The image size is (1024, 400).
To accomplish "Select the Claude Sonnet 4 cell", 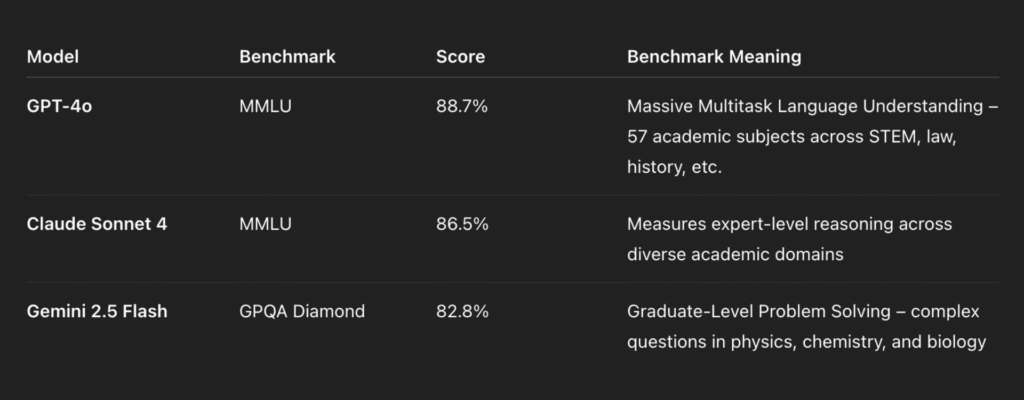I will click(x=97, y=224).
